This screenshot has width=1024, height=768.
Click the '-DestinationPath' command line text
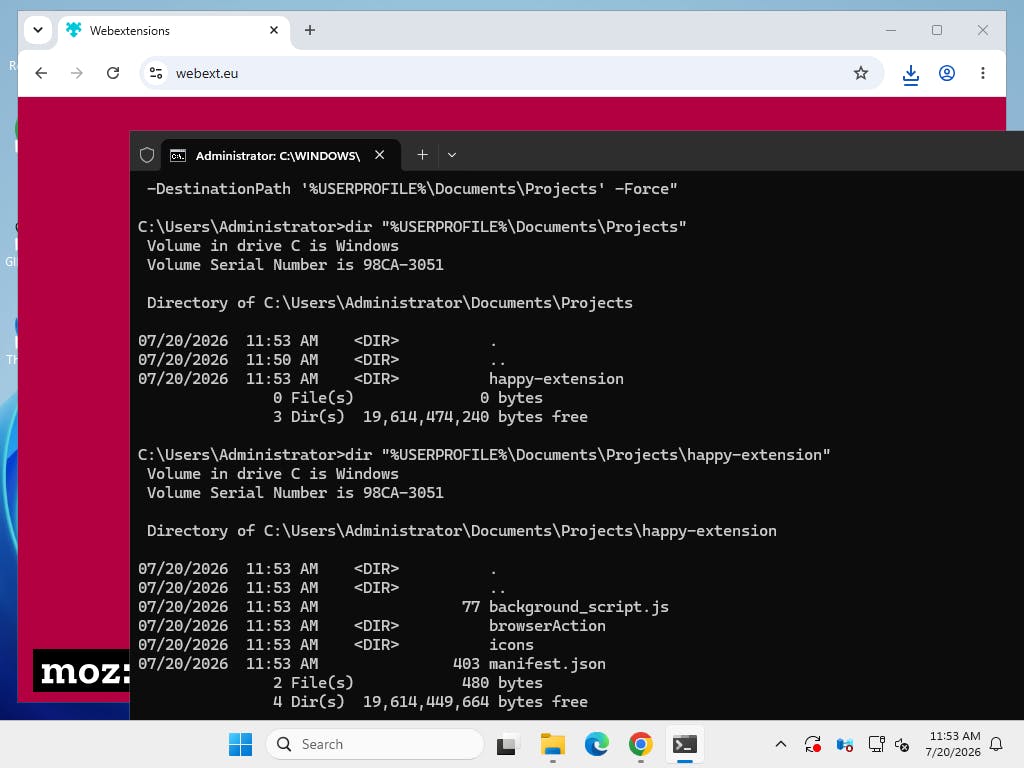pyautogui.click(x=412, y=189)
